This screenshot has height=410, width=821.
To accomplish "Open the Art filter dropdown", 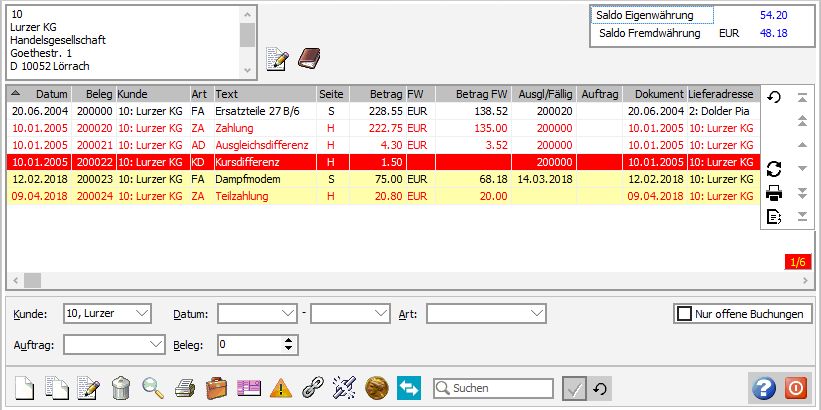I will 538,314.
